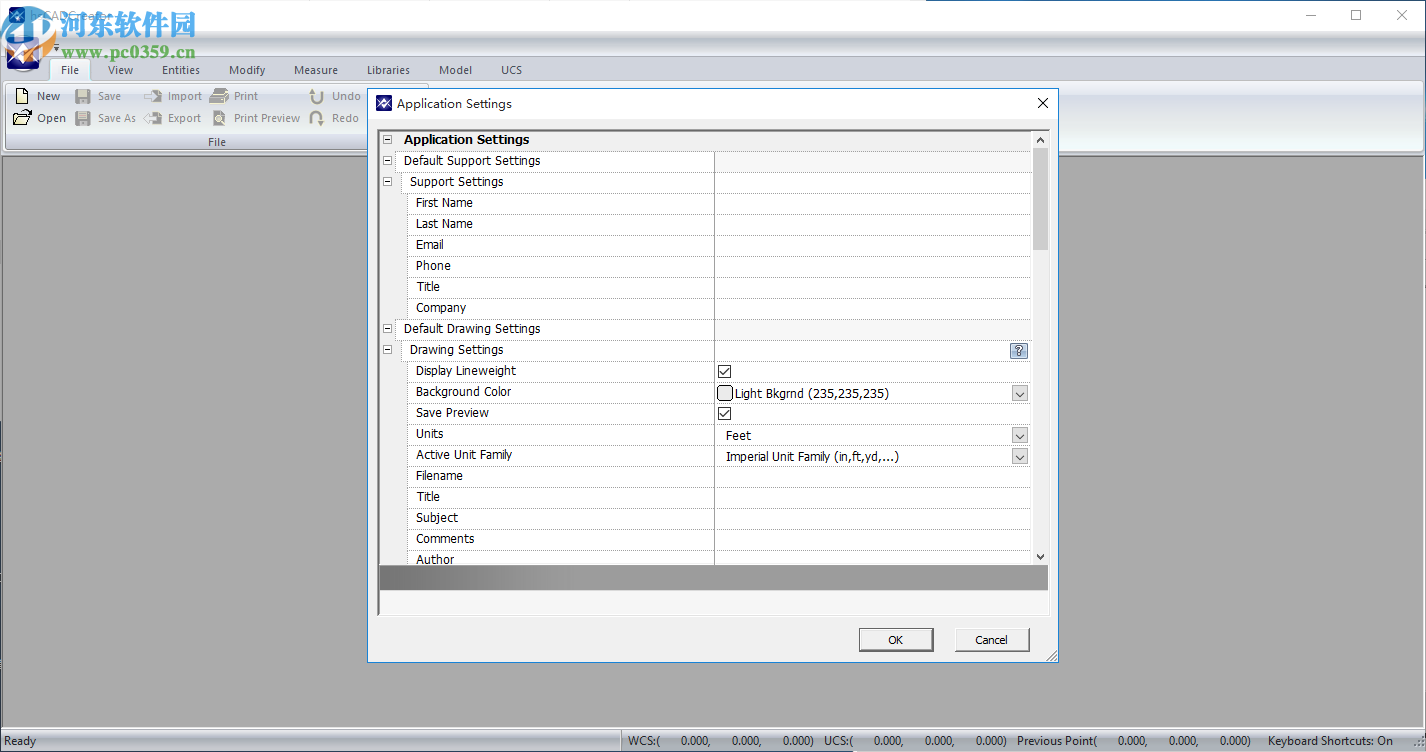Click the First Name value field
Viewport: 1426px width, 752px height.
(x=872, y=203)
